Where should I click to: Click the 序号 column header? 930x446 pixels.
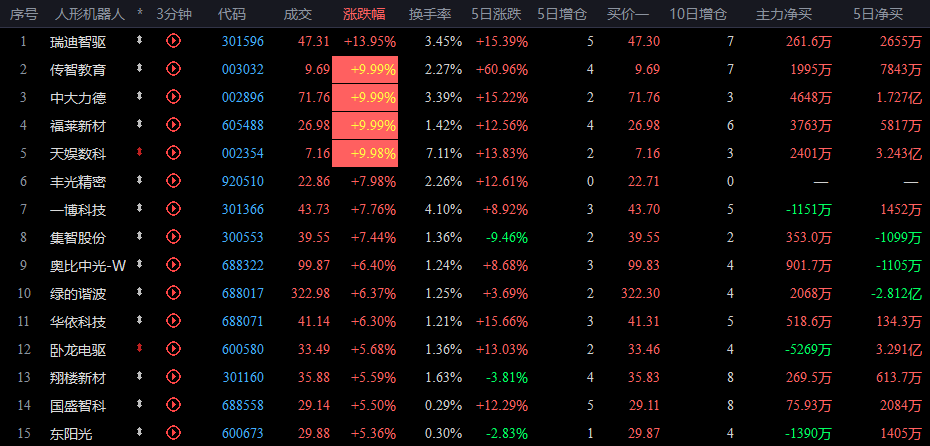pos(24,14)
